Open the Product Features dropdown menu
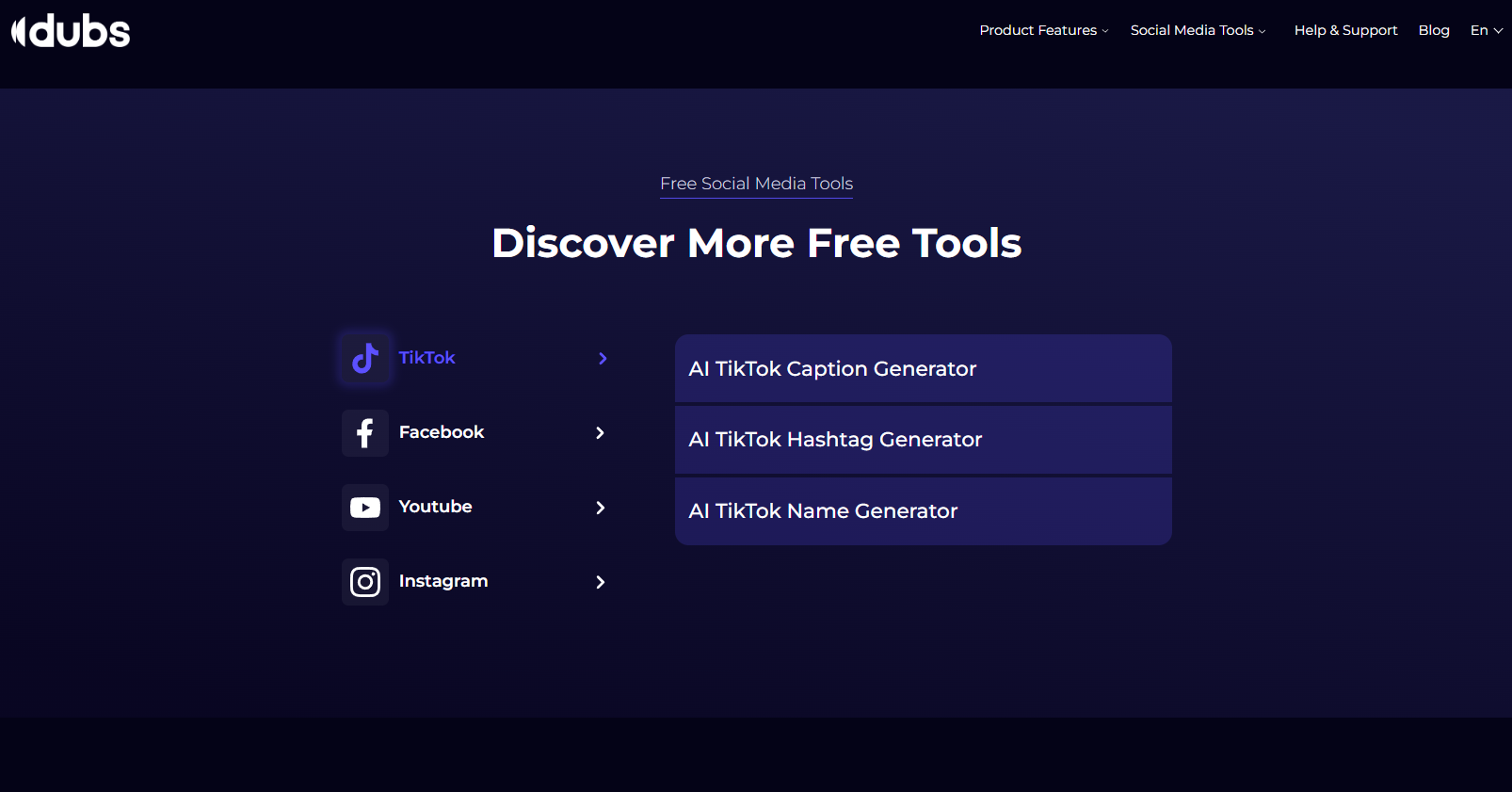 pyautogui.click(x=1044, y=30)
